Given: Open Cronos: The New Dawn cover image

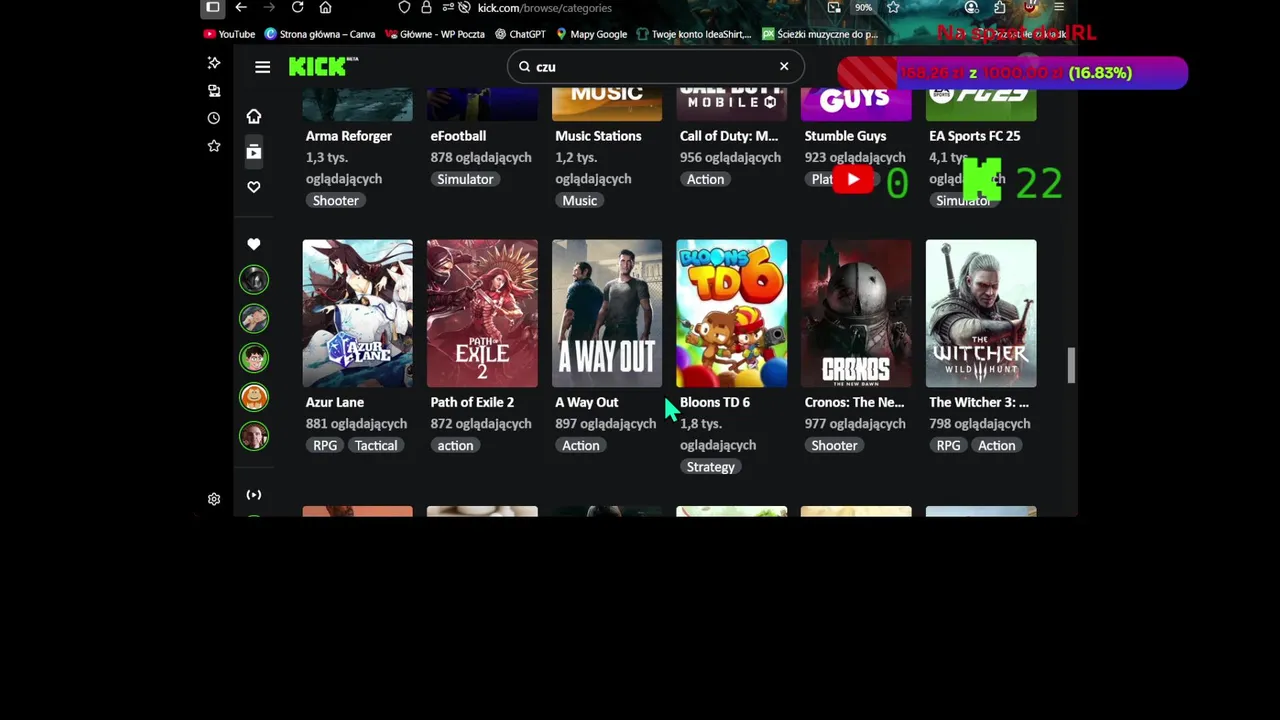Looking at the screenshot, I should click(x=856, y=313).
